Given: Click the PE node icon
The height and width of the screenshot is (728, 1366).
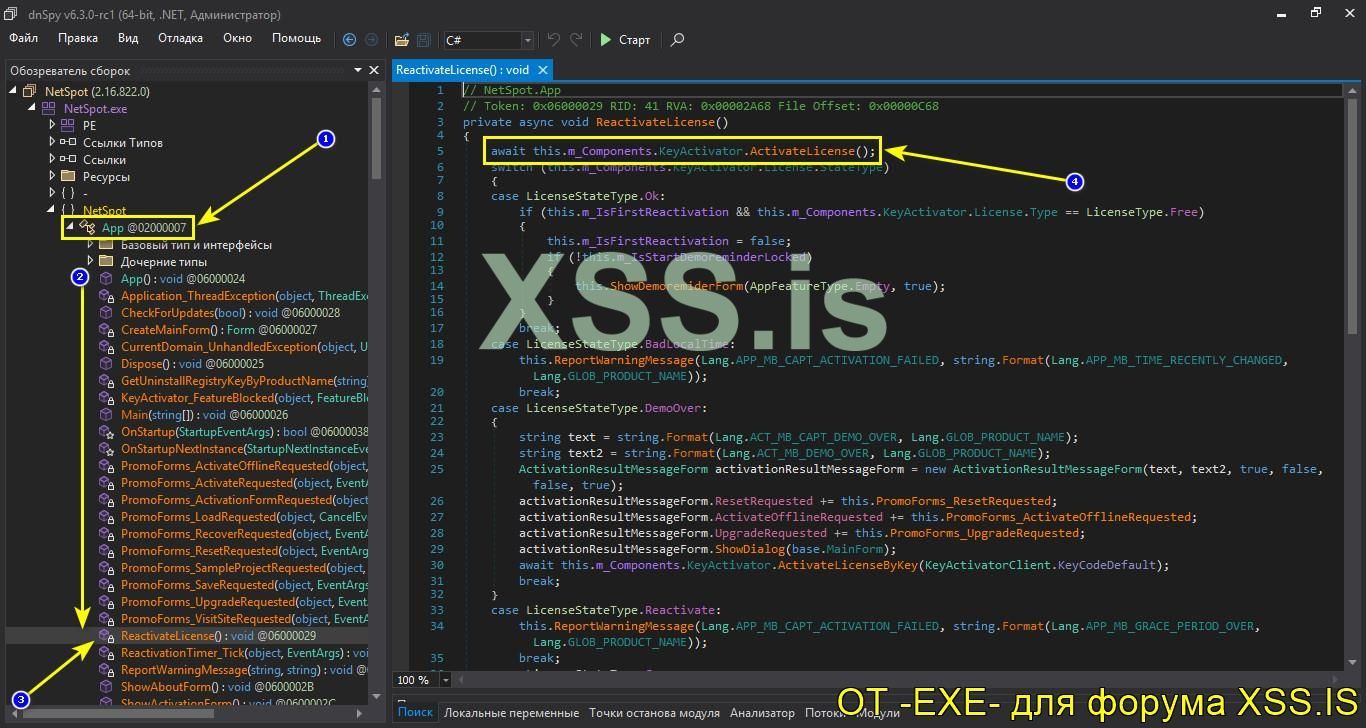Looking at the screenshot, I should click(67, 126).
